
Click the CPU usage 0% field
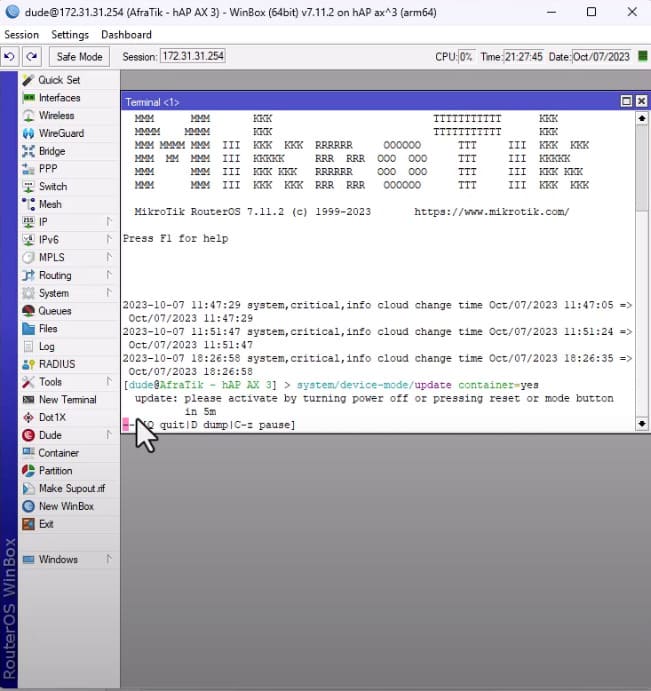[465, 57]
